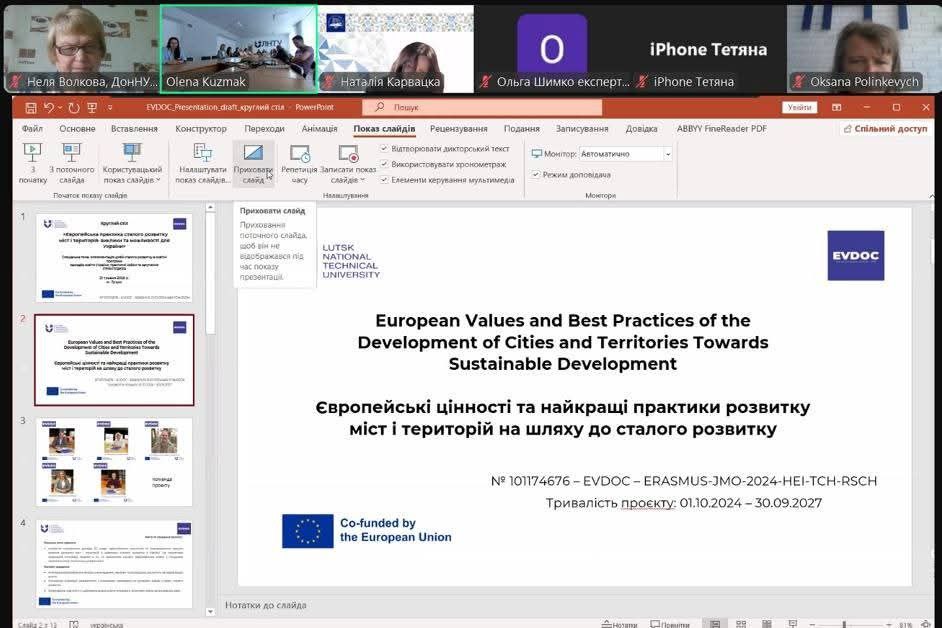Click zoom out minus in status bar
Viewport: 942px width, 628px height.
(x=812, y=625)
